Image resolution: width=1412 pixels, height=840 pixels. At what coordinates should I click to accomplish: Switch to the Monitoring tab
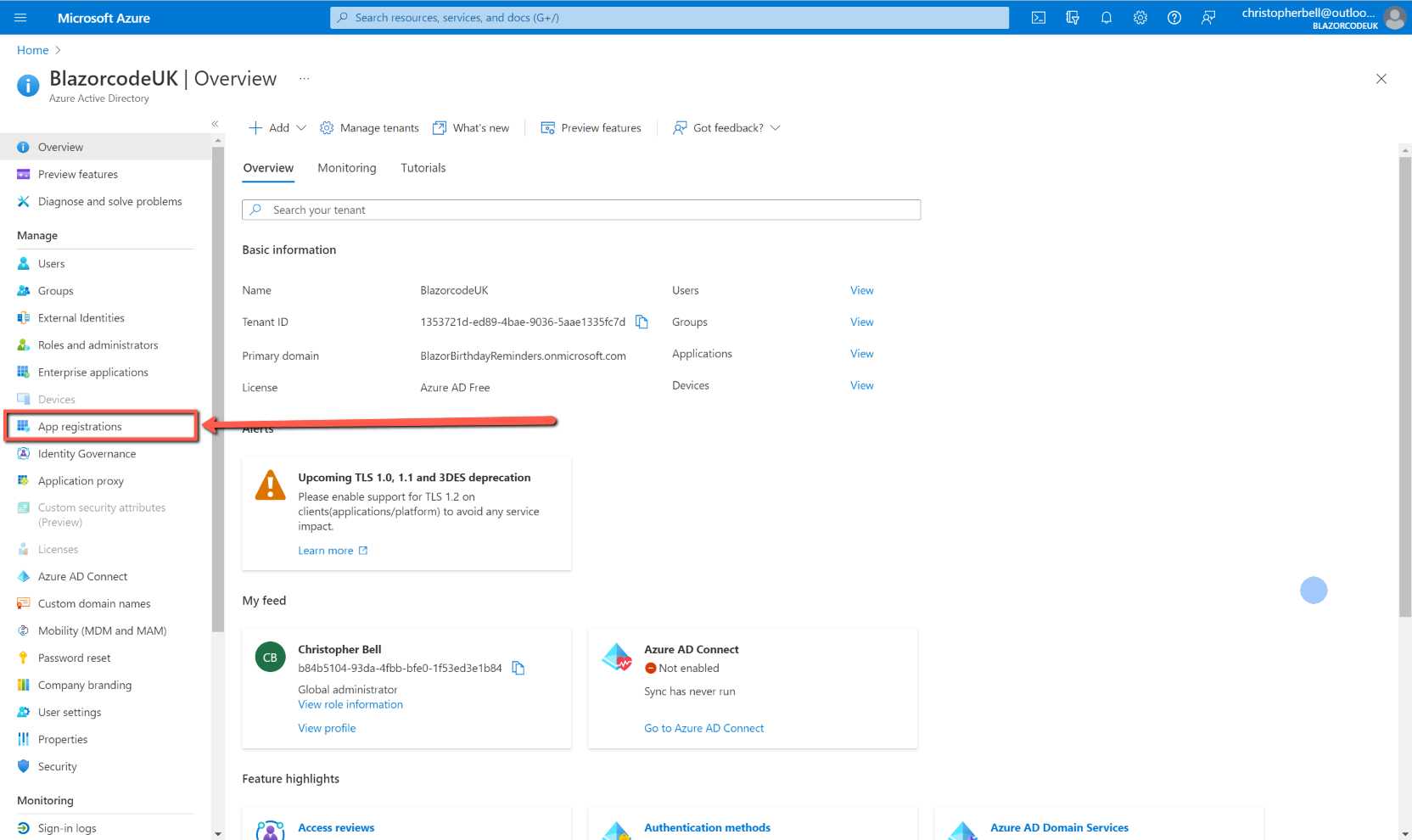pos(346,167)
